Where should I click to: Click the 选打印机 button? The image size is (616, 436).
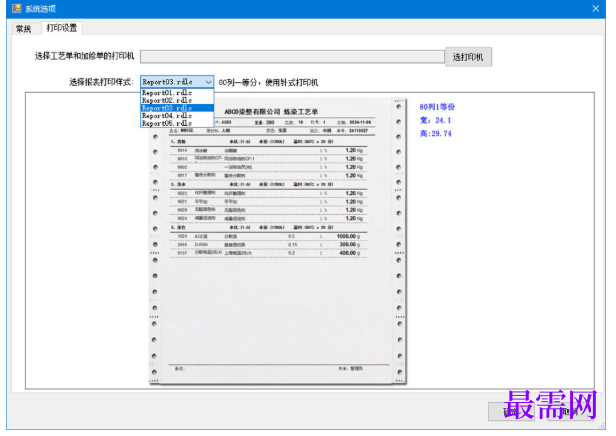[x=468, y=57]
